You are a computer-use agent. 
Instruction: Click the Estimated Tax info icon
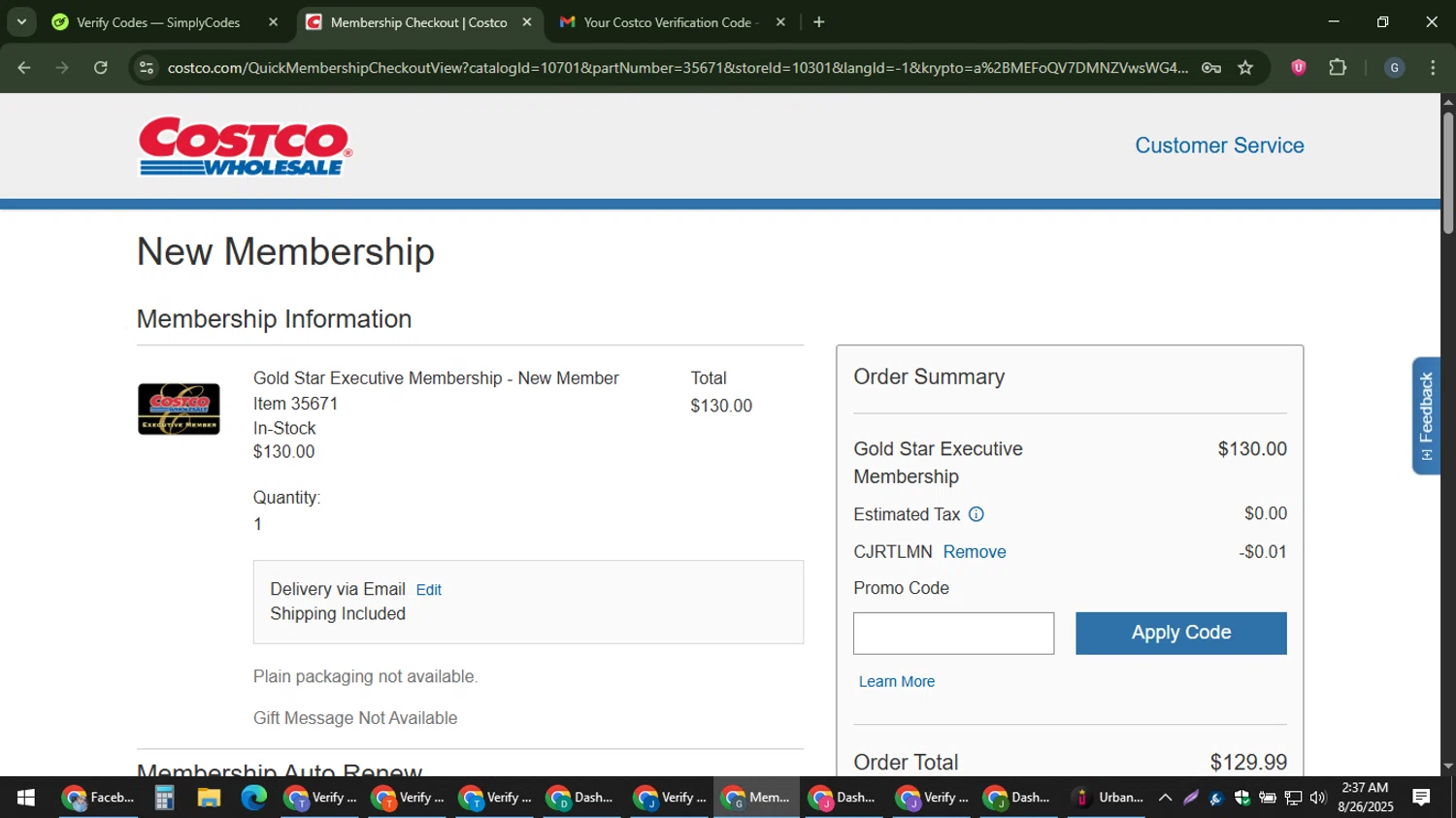(976, 514)
